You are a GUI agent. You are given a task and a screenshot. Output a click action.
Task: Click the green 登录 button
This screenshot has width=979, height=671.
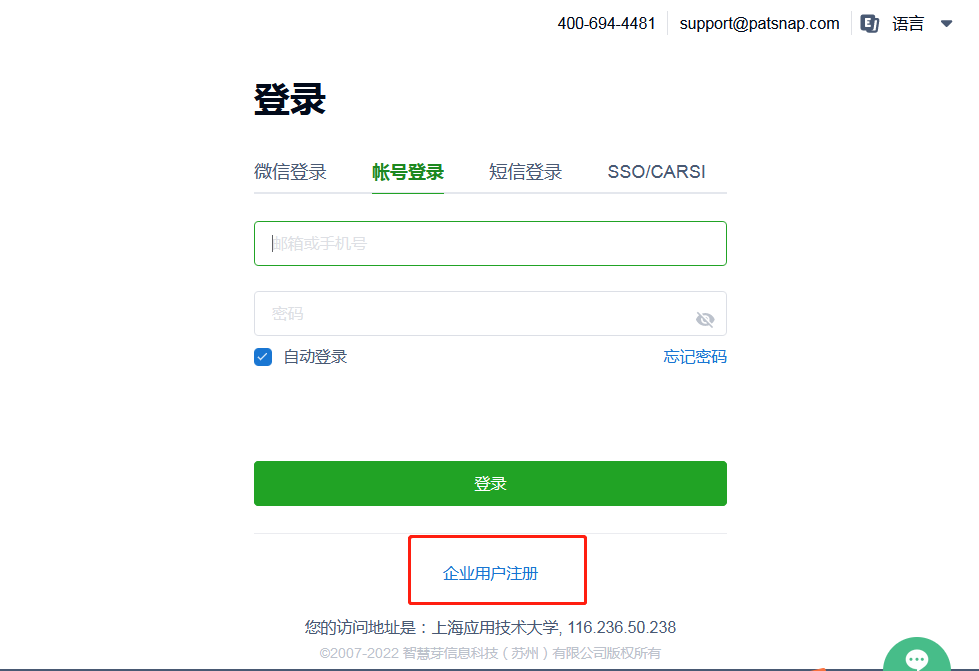pyautogui.click(x=490, y=483)
